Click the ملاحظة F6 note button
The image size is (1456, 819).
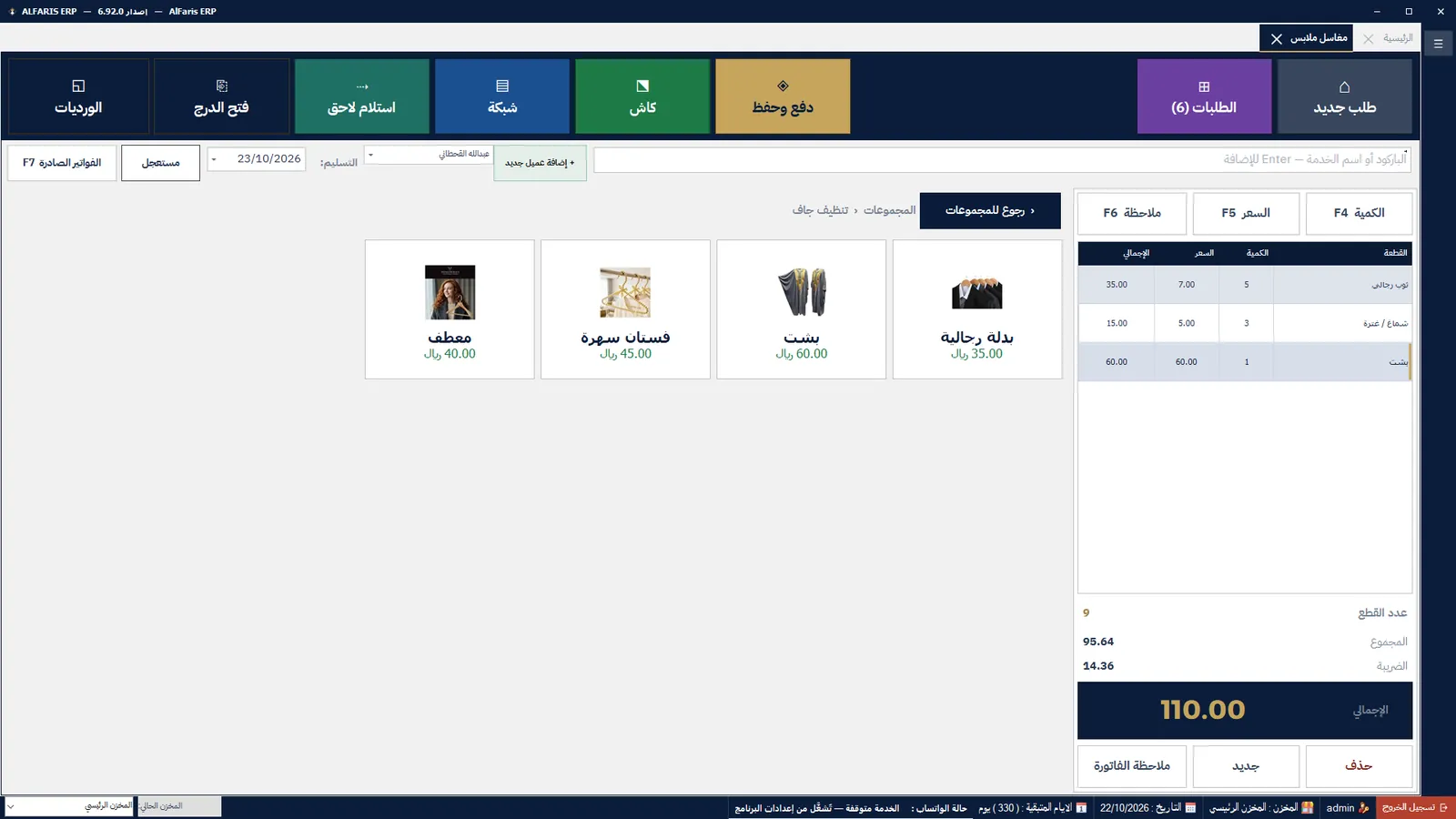point(1132,213)
